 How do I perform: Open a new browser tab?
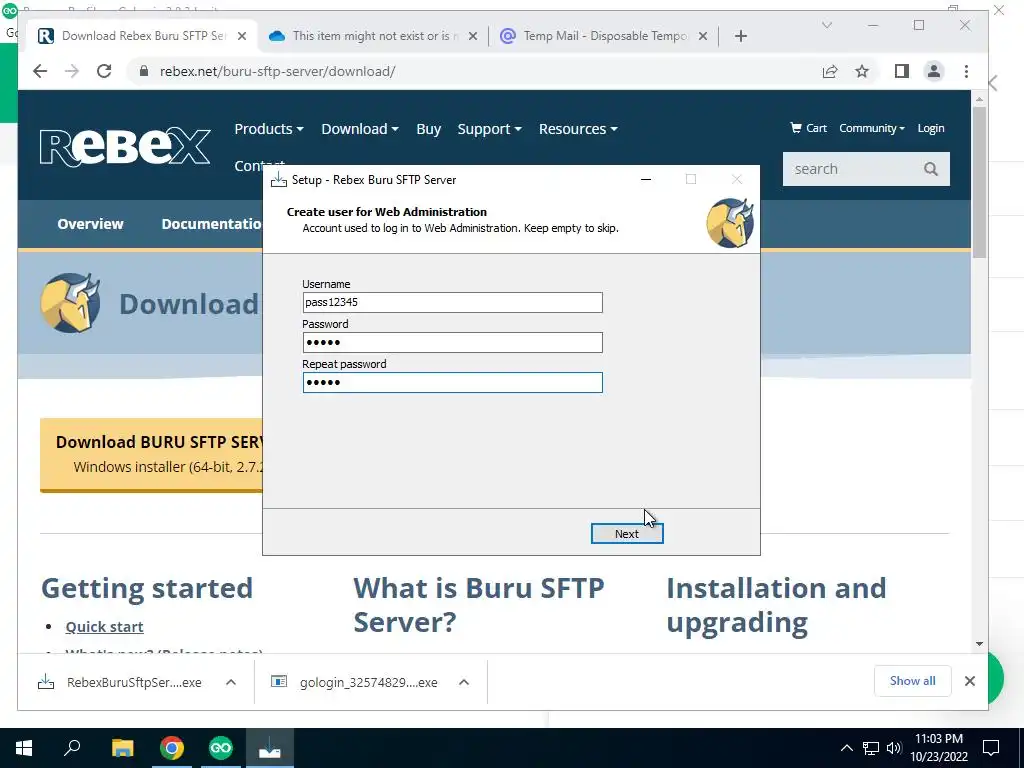[x=741, y=36]
